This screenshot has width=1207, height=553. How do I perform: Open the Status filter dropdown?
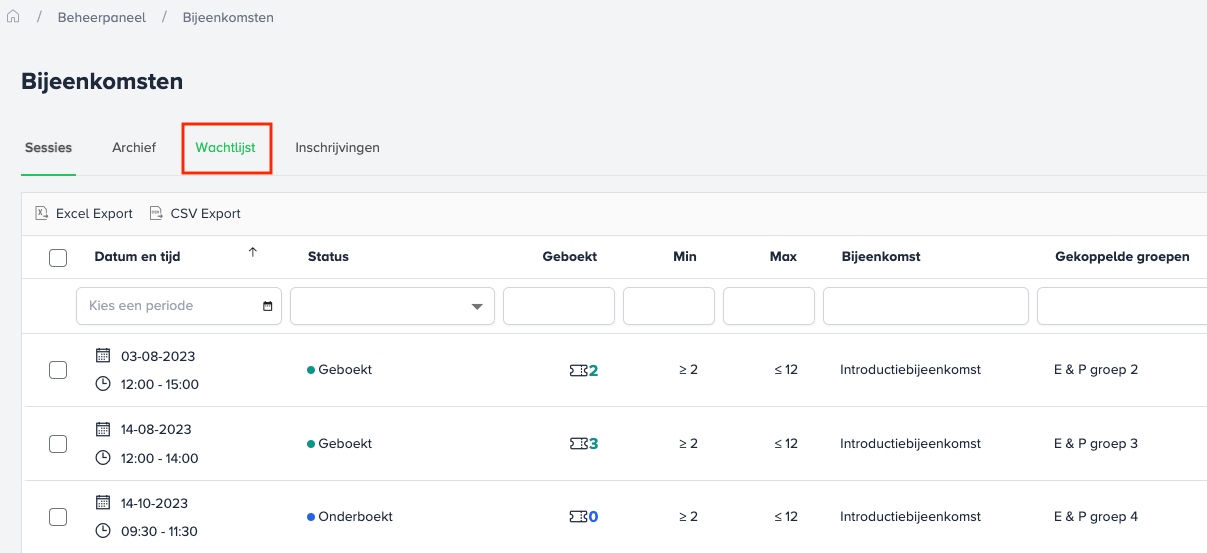click(x=392, y=306)
